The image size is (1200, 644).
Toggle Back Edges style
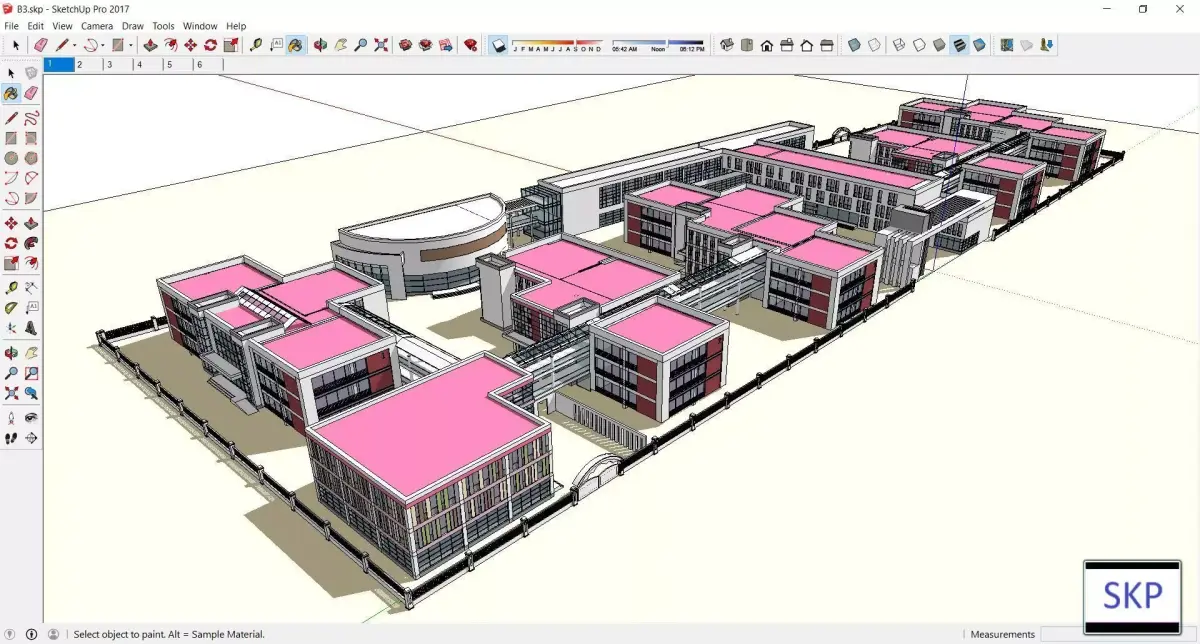[874, 45]
